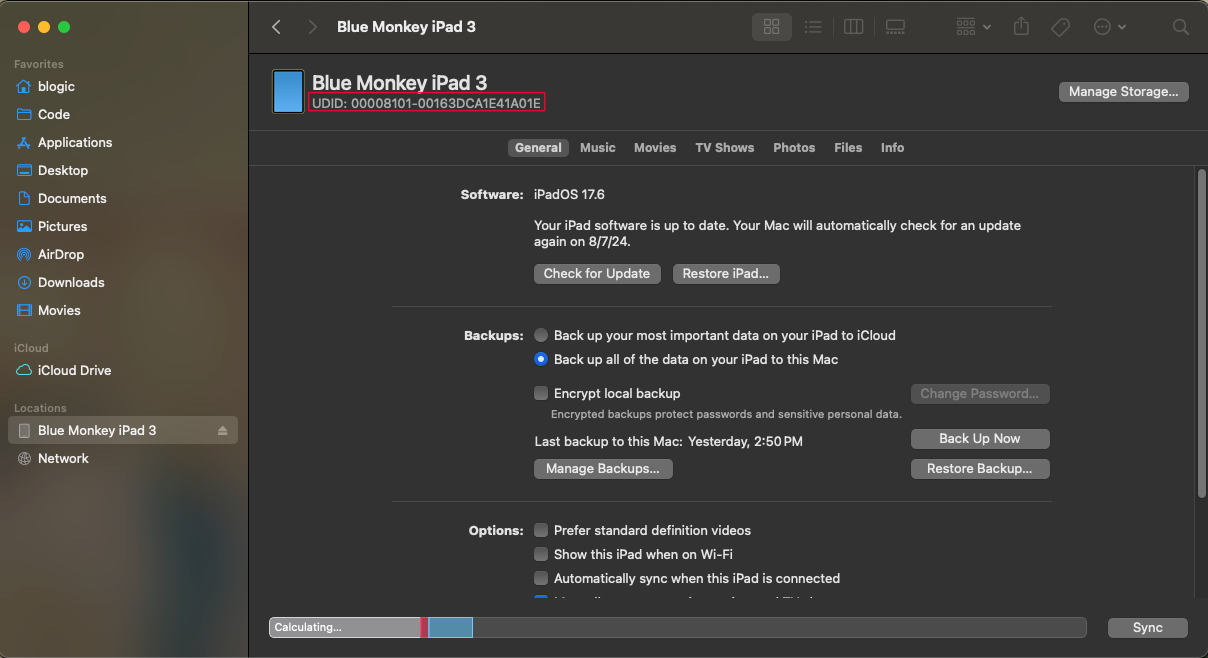Select back up to iCloud option

541,335
